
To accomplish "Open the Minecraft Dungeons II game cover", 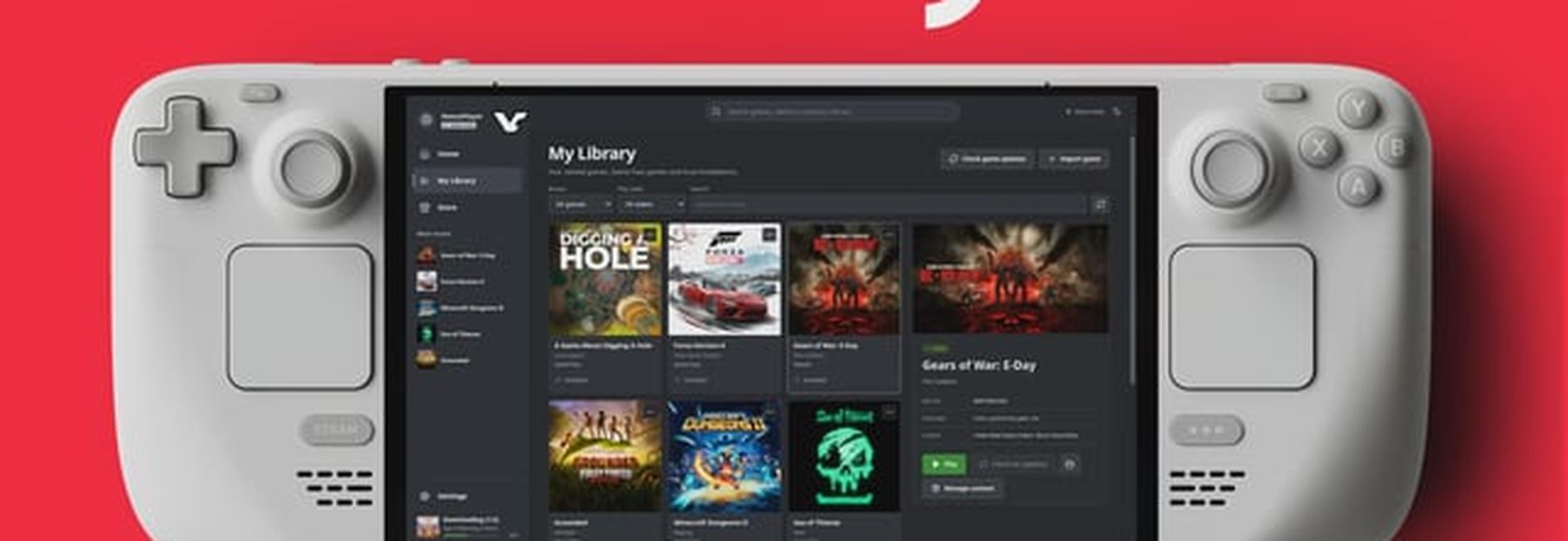I will click(x=724, y=456).
